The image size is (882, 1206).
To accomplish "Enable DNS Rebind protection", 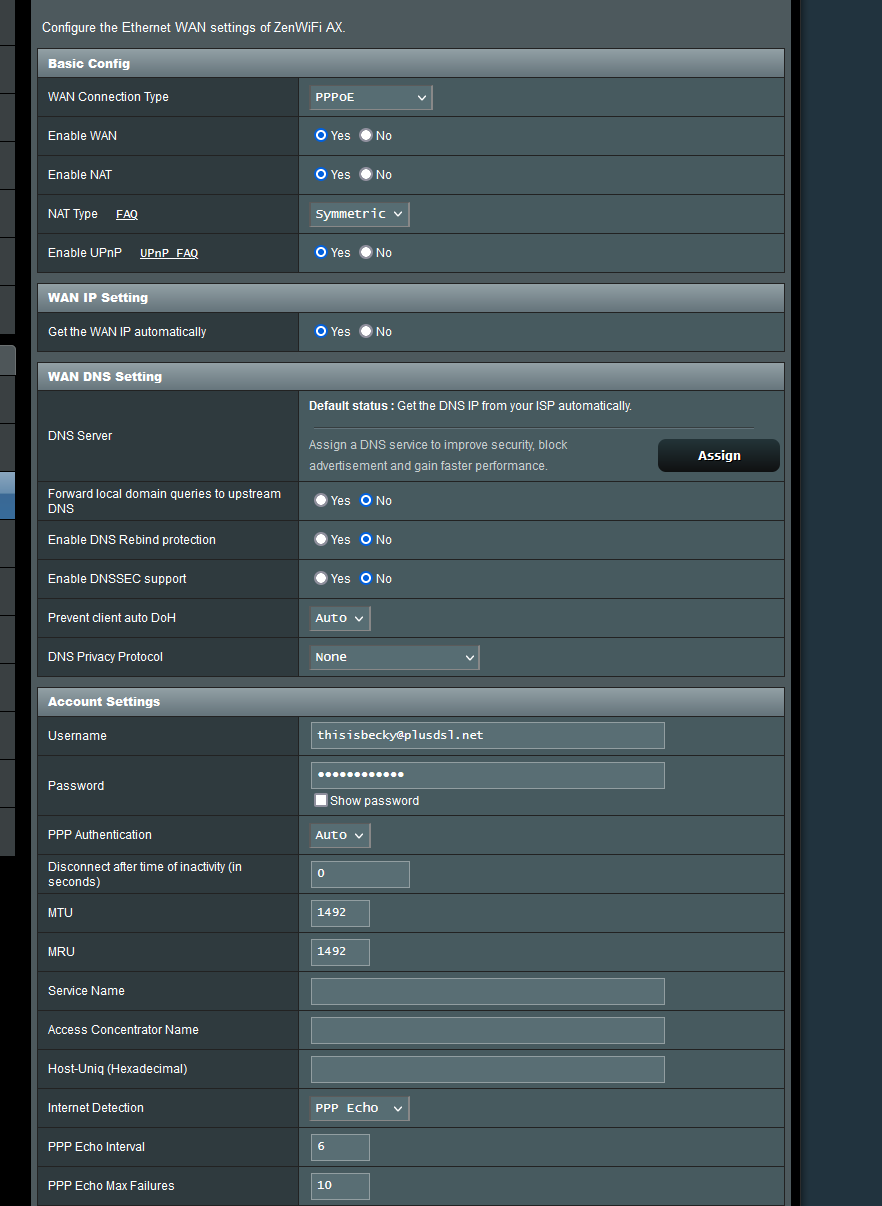I will coord(320,539).
